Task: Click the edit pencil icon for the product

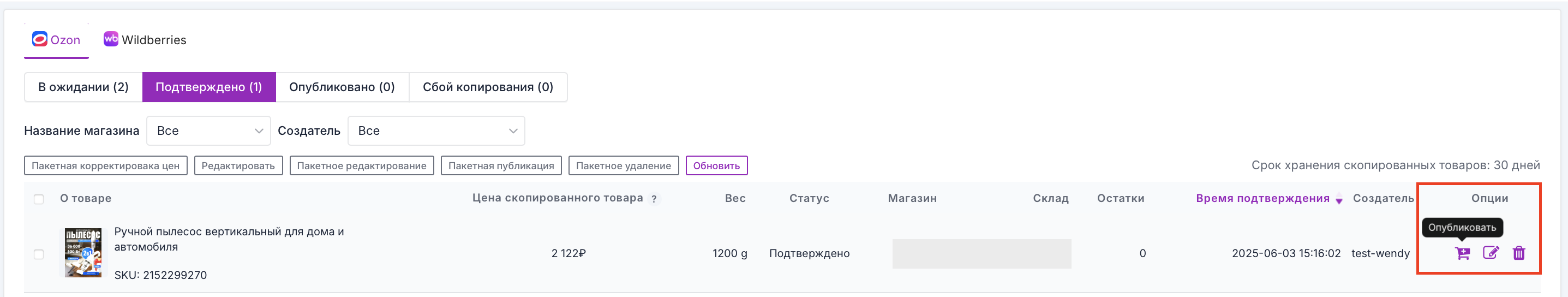Action: click(x=1490, y=253)
